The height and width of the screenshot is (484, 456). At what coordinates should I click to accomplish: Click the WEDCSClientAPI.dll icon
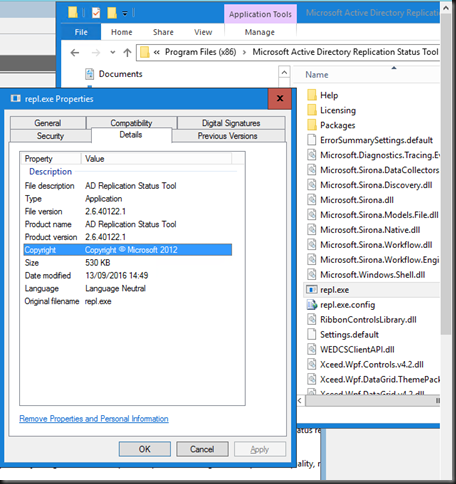[x=312, y=349]
